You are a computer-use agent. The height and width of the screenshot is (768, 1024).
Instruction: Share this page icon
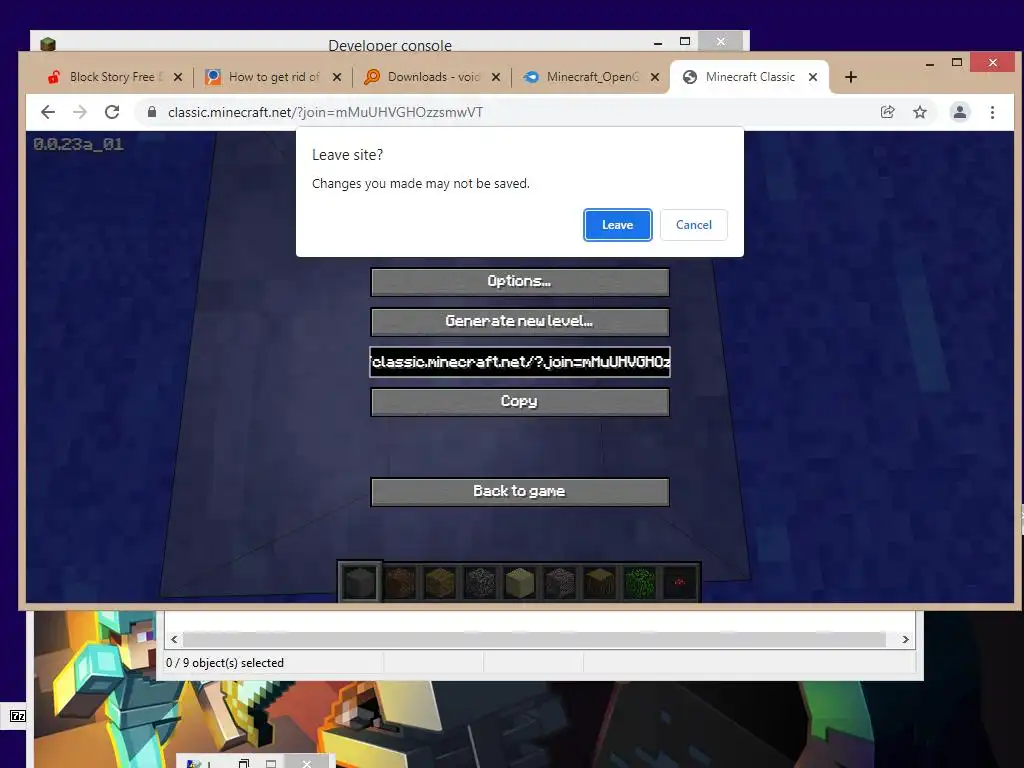point(888,112)
